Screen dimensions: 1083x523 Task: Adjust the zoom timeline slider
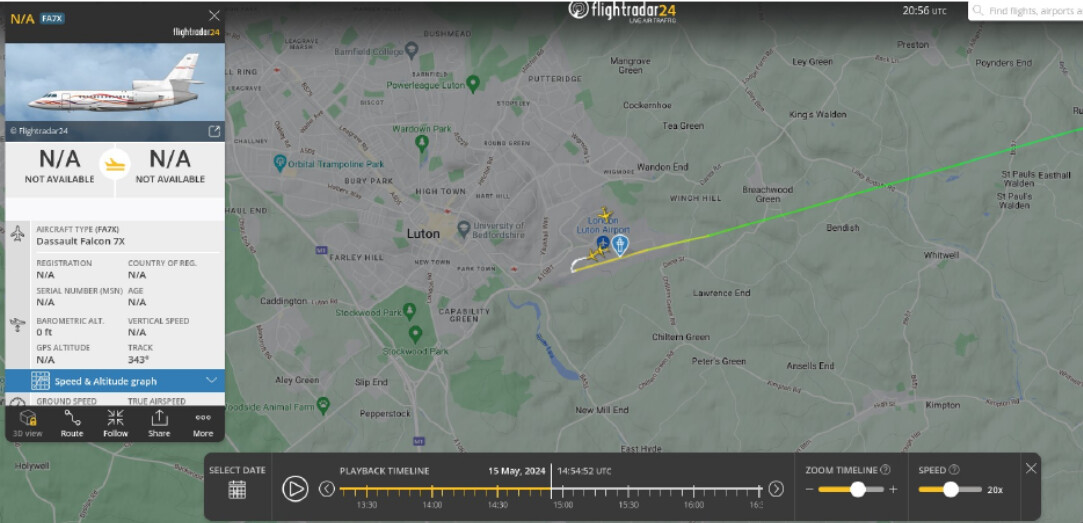click(x=857, y=489)
